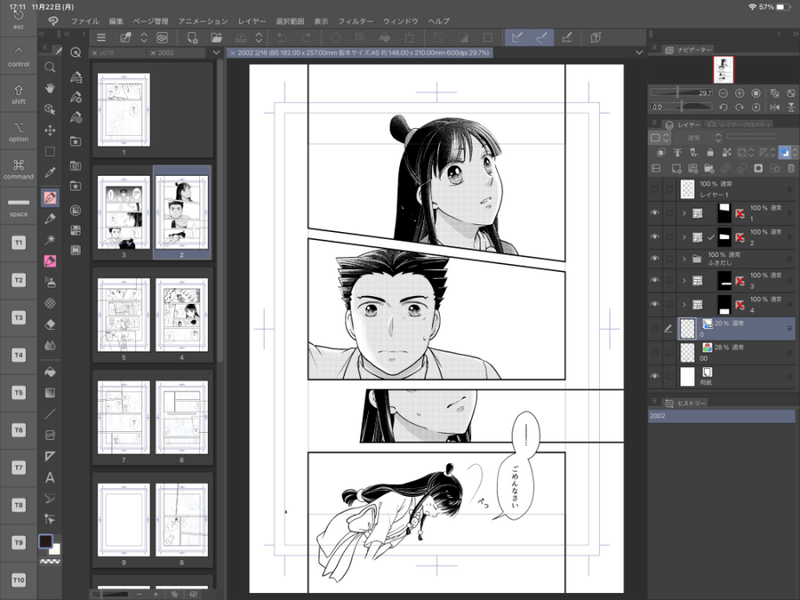Select the Eraser tool
800x600 pixels.
click(49, 324)
